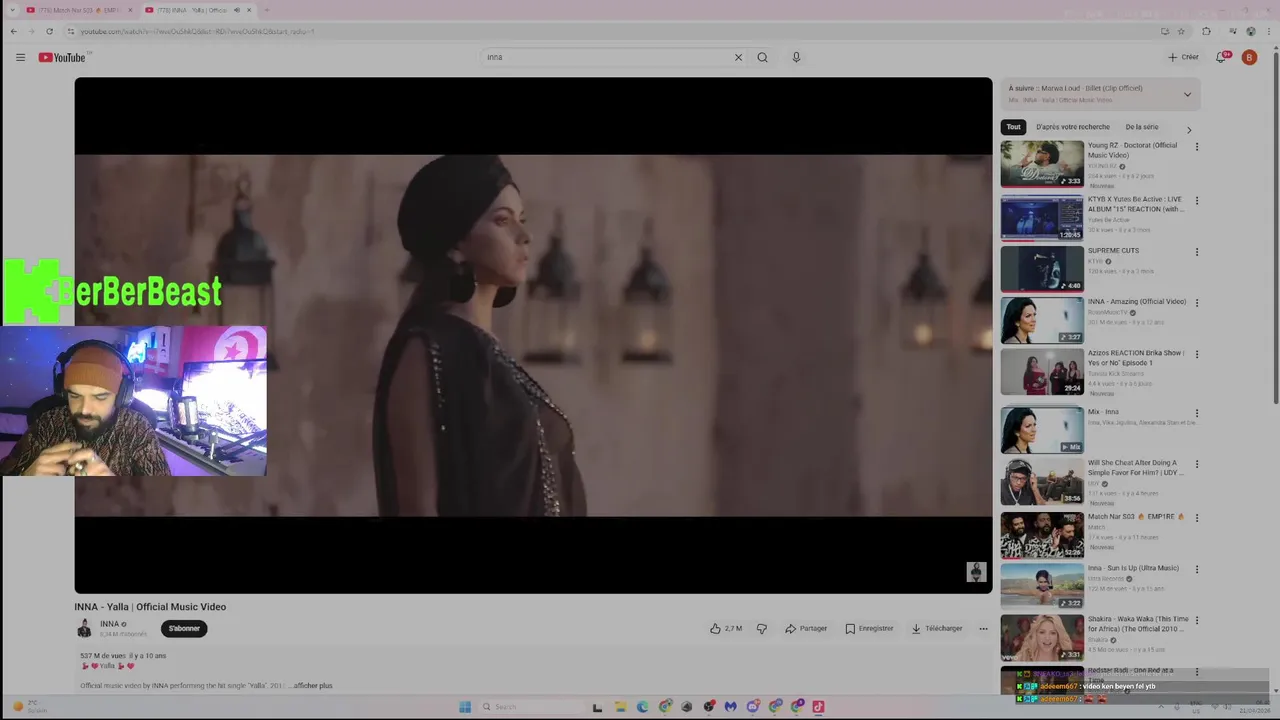The image size is (1280, 720).
Task: Open File Explorer from the taskbar
Action: point(620,707)
